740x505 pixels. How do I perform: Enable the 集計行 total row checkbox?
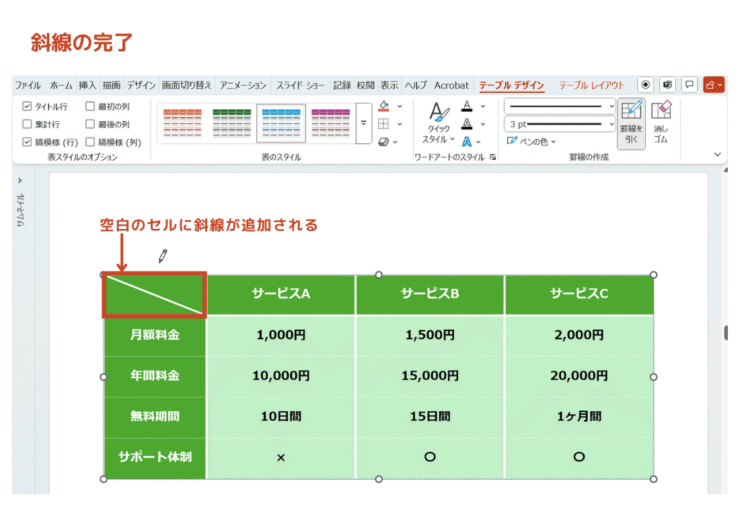tap(27, 124)
